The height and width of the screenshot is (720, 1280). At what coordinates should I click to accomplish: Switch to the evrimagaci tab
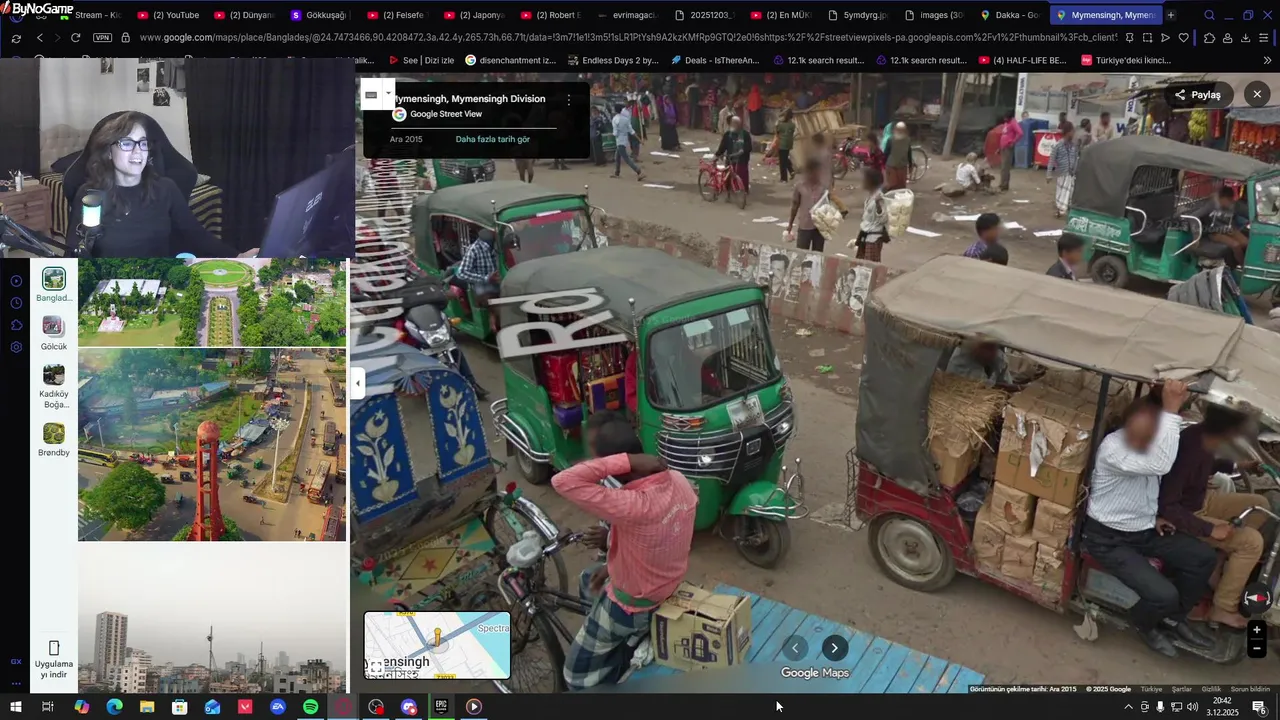(x=629, y=15)
